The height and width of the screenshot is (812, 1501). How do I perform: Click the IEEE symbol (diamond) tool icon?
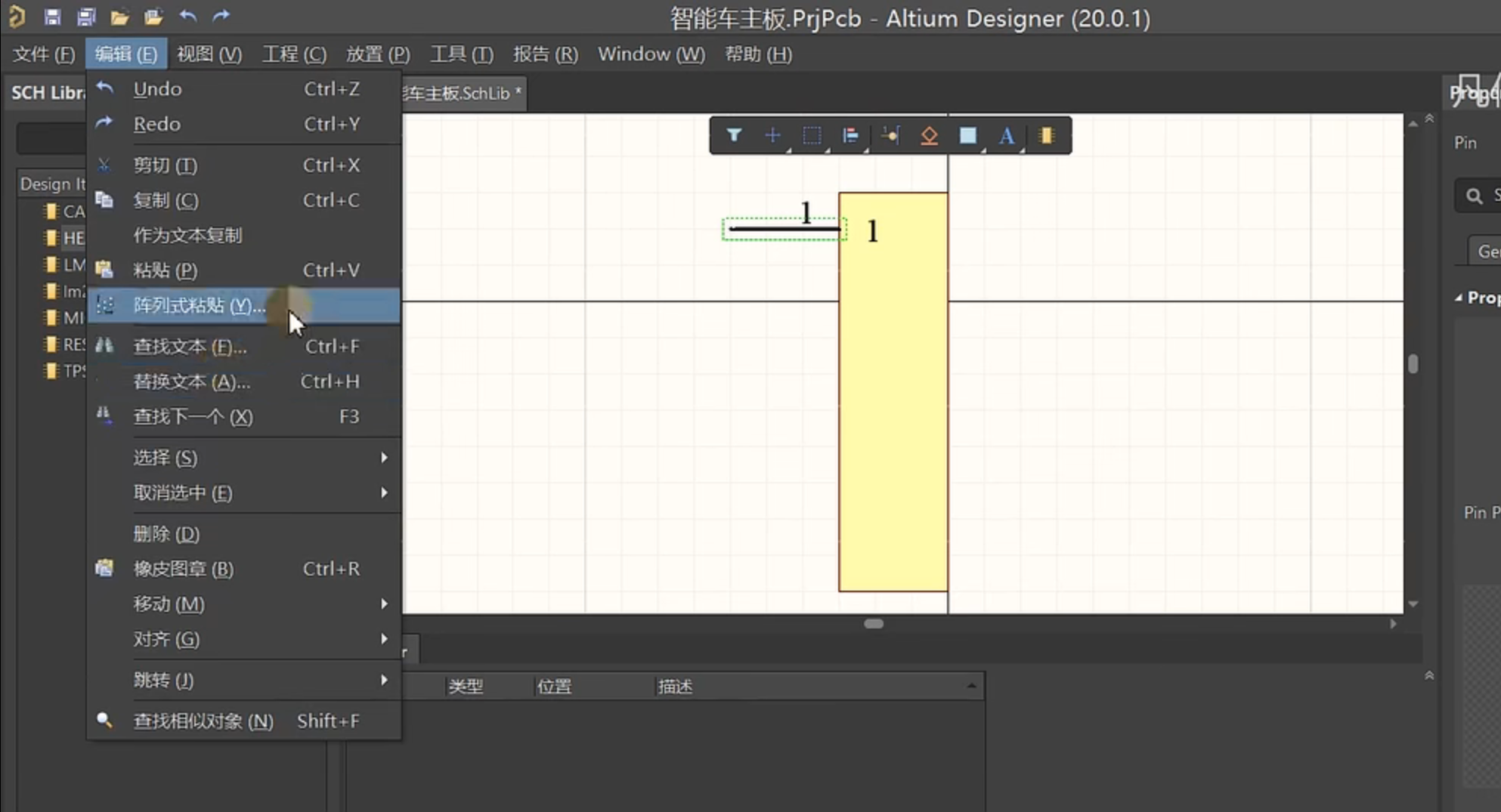click(929, 136)
